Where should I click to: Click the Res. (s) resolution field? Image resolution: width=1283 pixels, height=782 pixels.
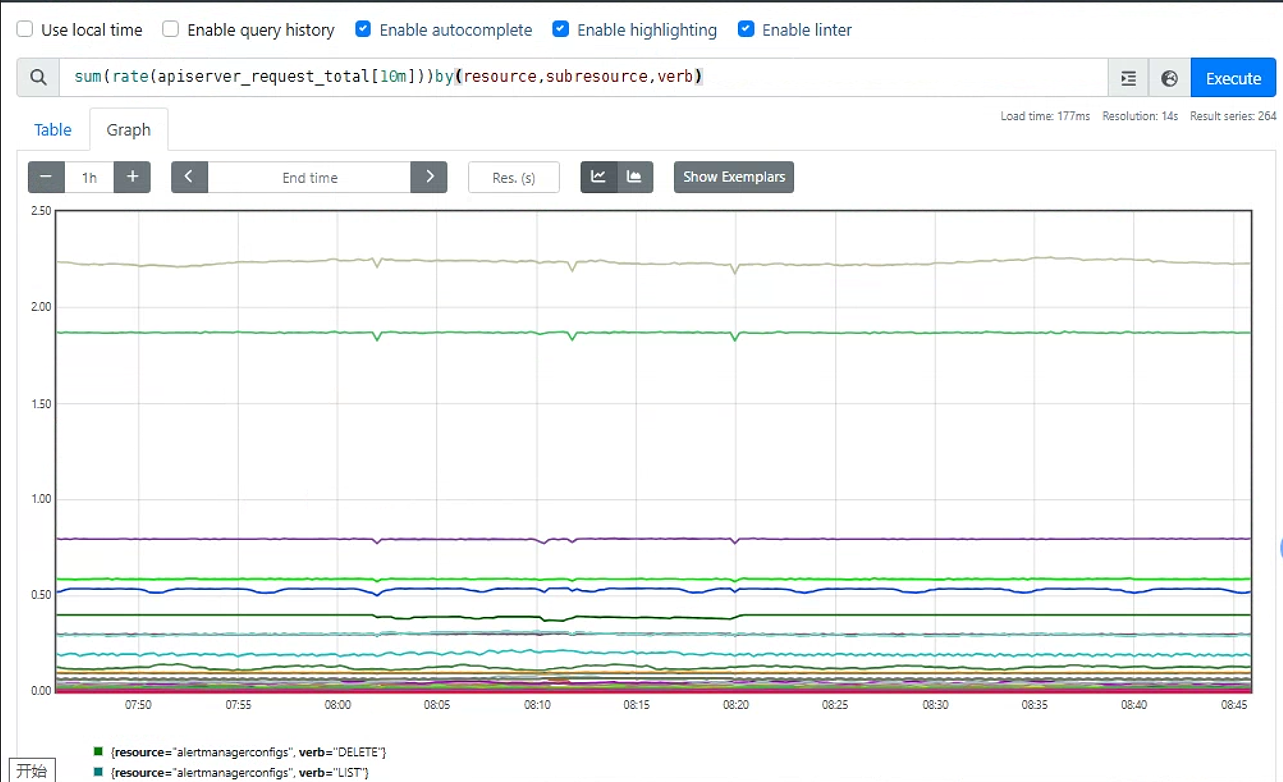514,177
